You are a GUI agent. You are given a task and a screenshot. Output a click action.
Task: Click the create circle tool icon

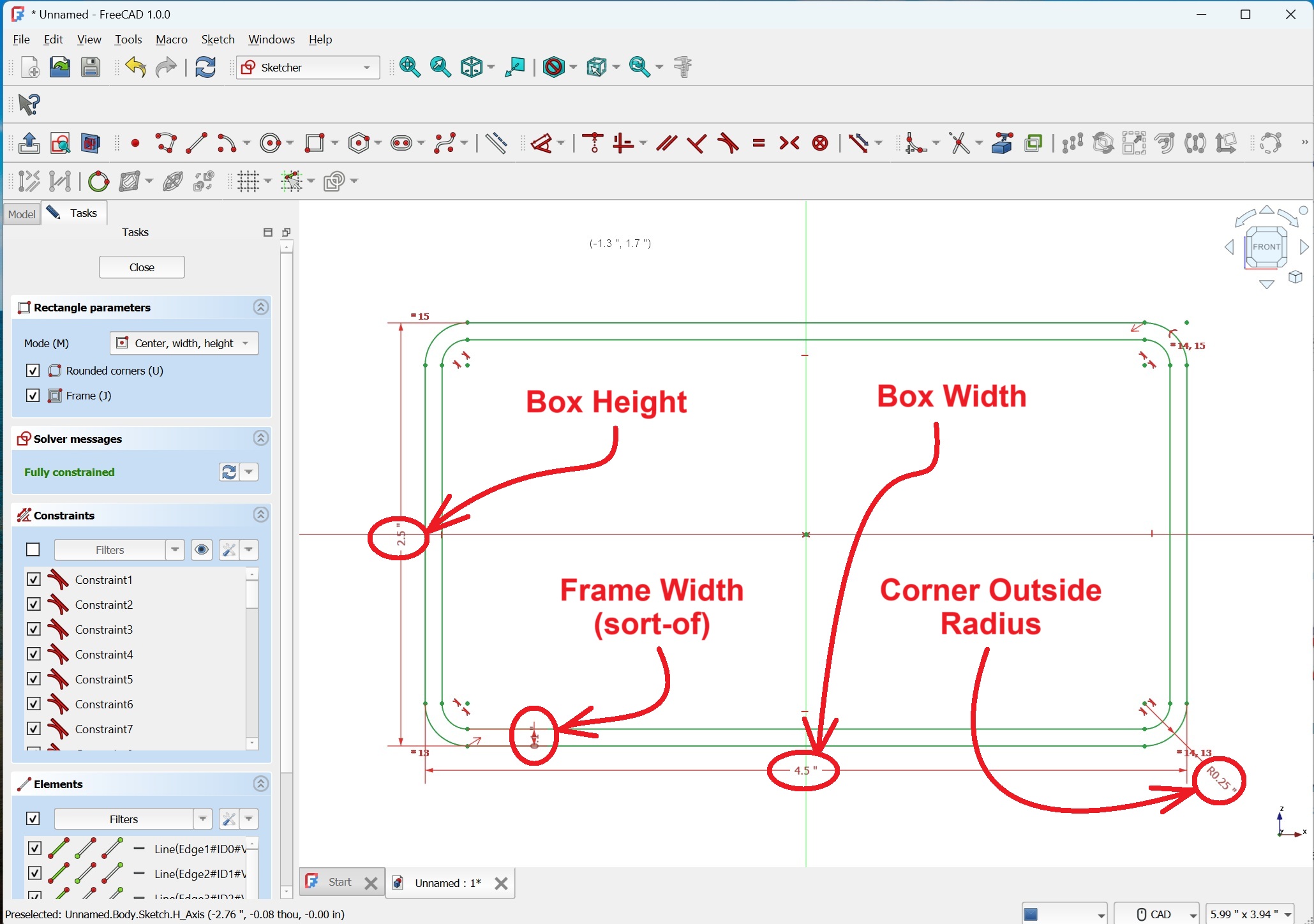pyautogui.click(x=271, y=143)
